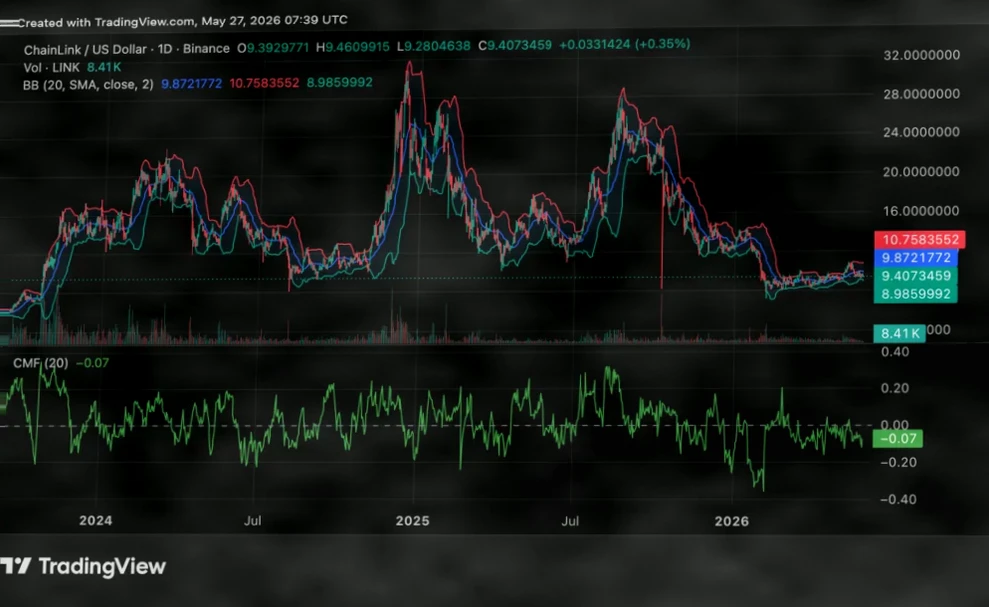Click the 2024 time axis label

tap(96, 521)
